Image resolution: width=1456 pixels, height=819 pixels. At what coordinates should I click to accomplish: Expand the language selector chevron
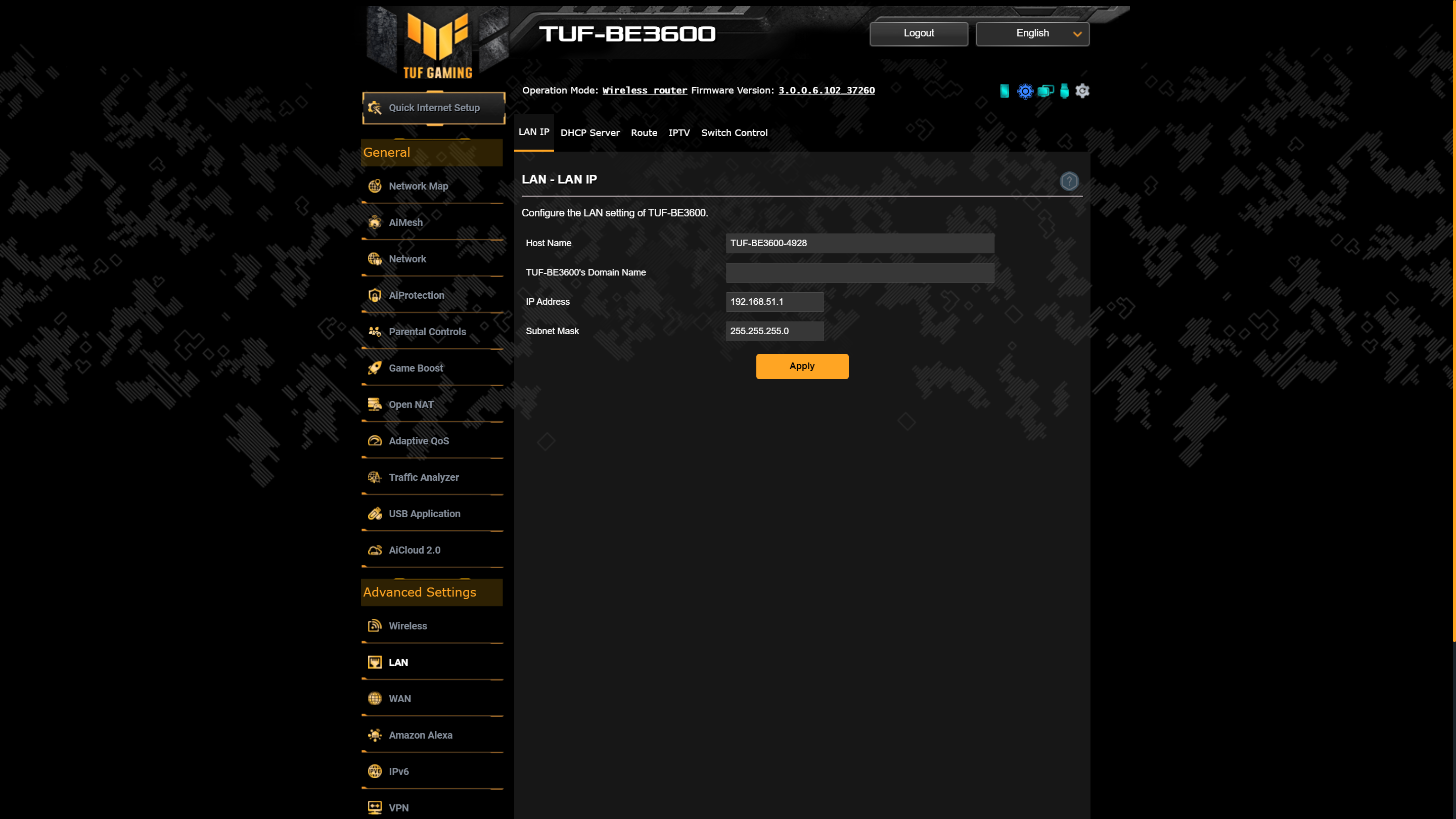click(x=1078, y=34)
